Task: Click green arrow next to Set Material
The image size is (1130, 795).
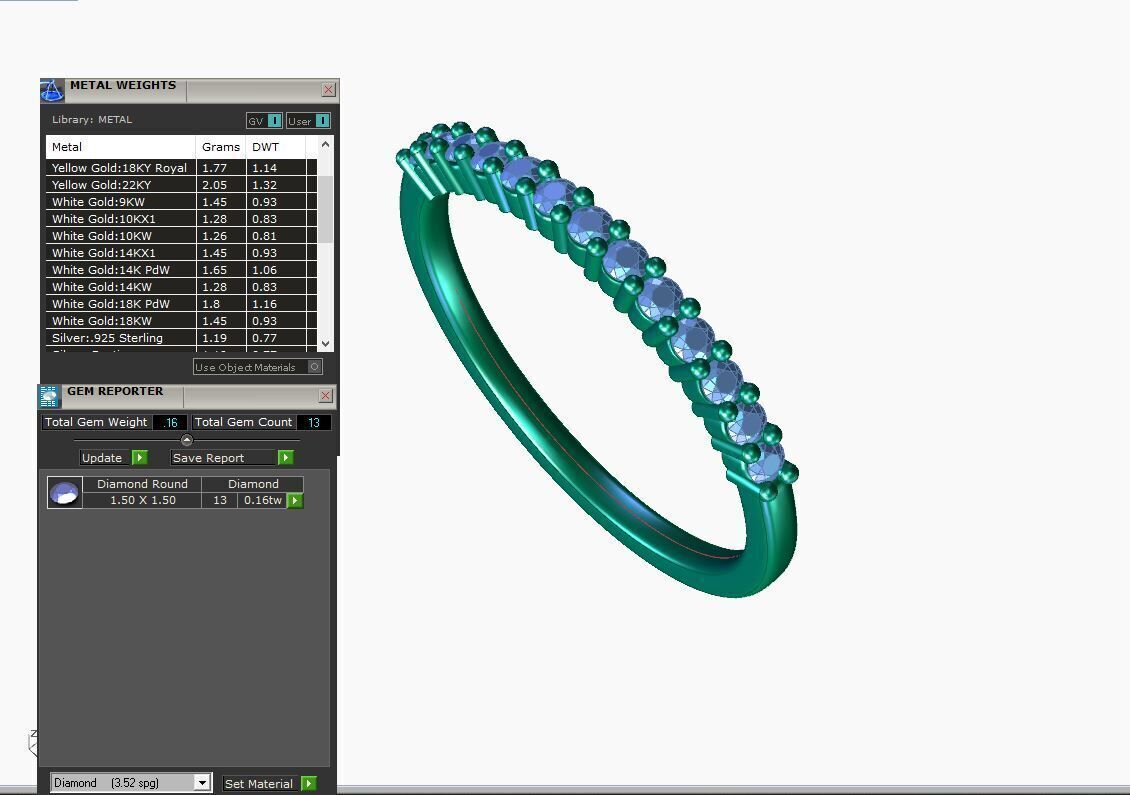Action: pyautogui.click(x=308, y=783)
